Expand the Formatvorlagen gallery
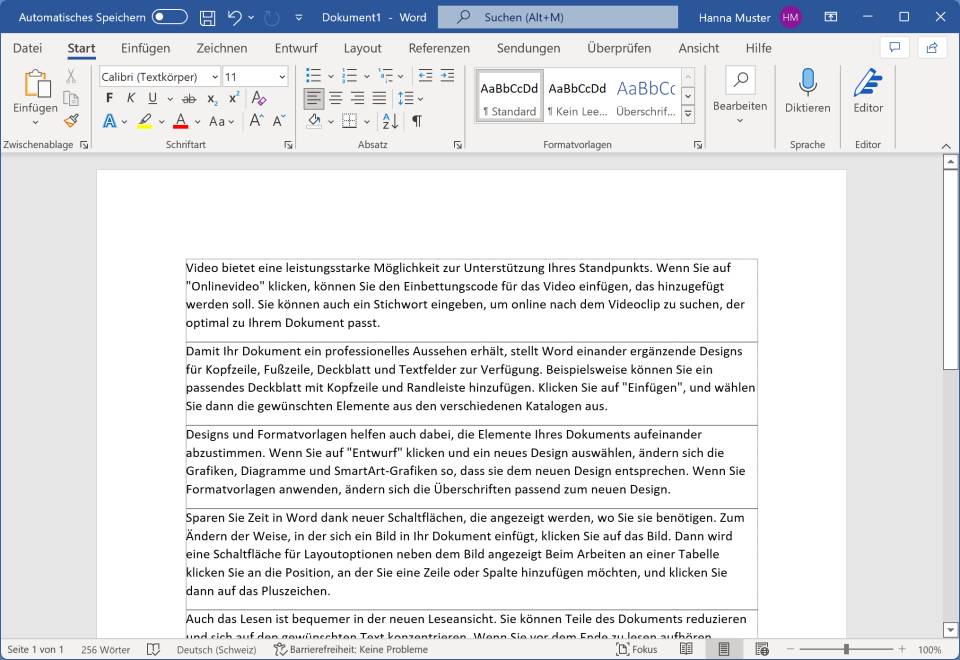Screen dimensions: 960x660 click(x=688, y=114)
